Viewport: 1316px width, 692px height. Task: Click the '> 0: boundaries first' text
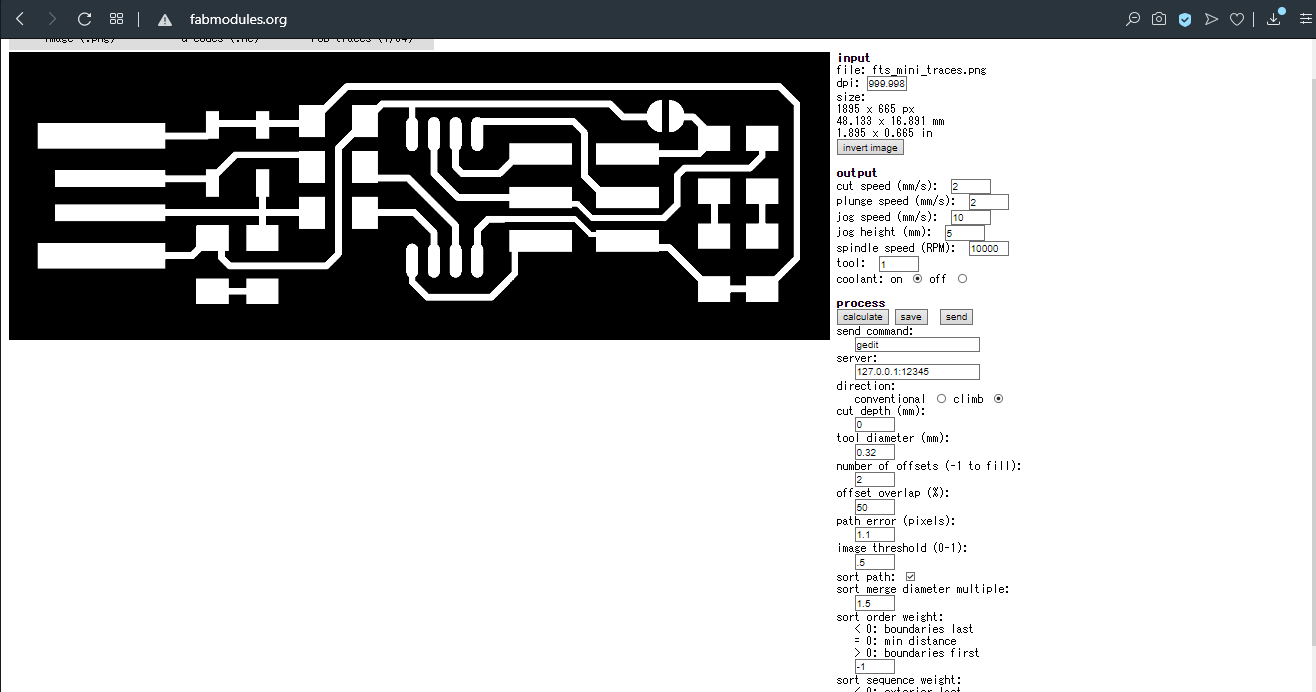pos(917,653)
